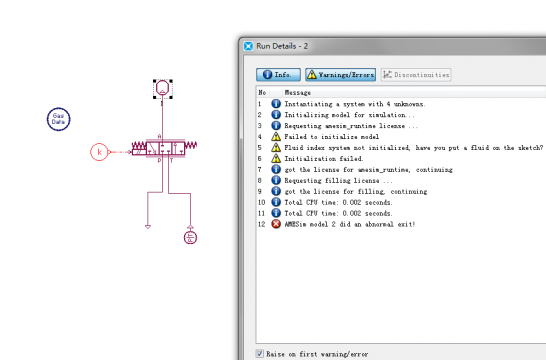
Task: Click the warning triangle icon in row 5
Action: coord(276,148)
